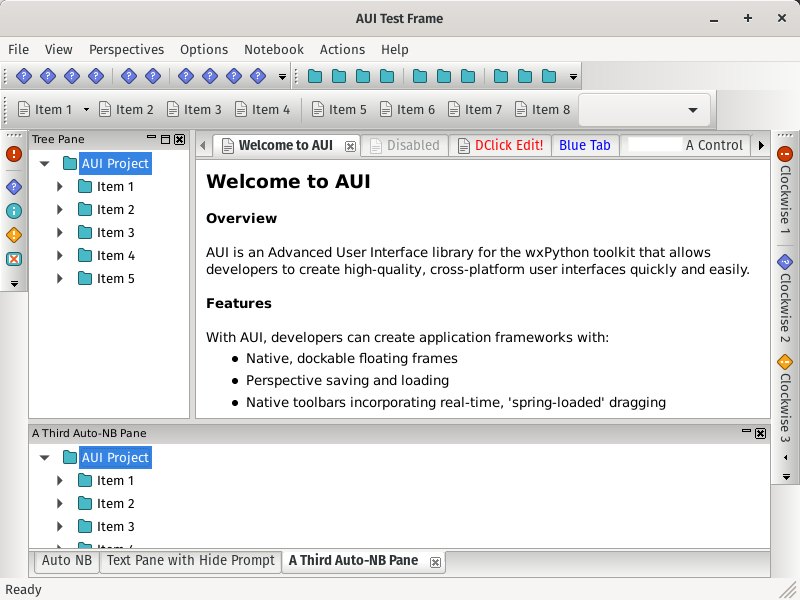The width and height of the screenshot is (800, 600).
Task: Open the Notebook menu
Action: point(273,49)
